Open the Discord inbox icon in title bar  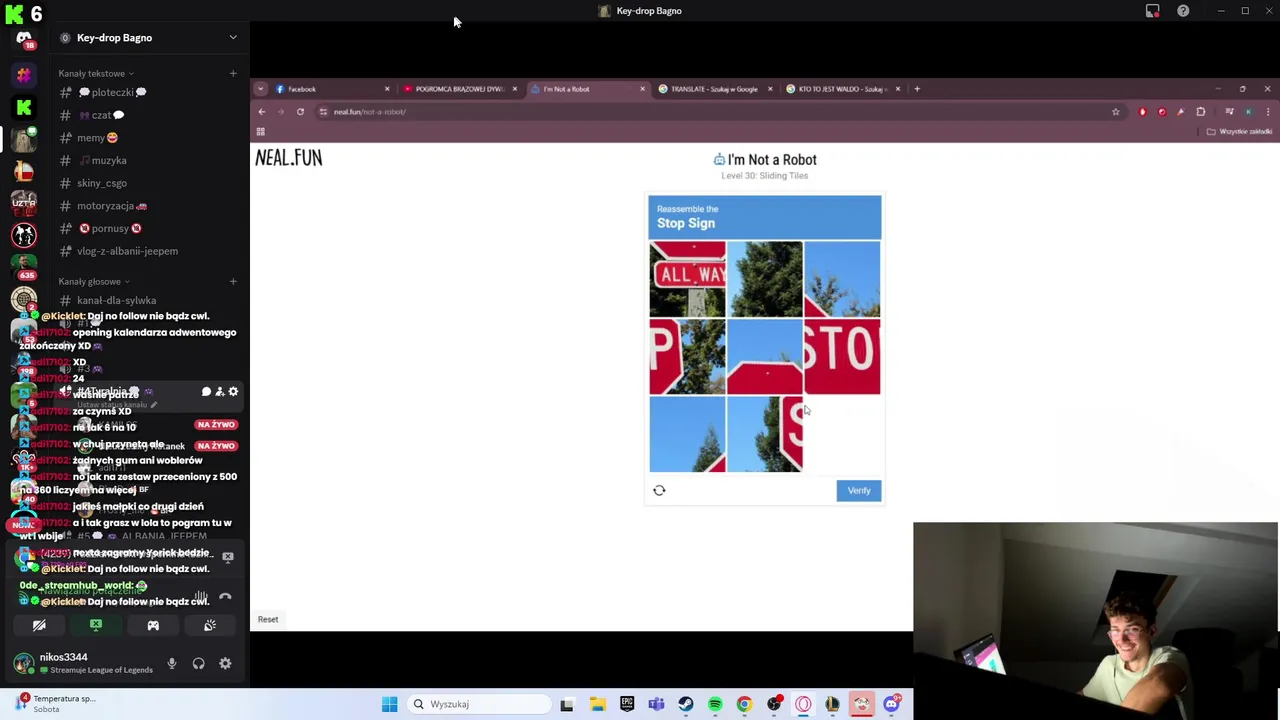(1152, 11)
